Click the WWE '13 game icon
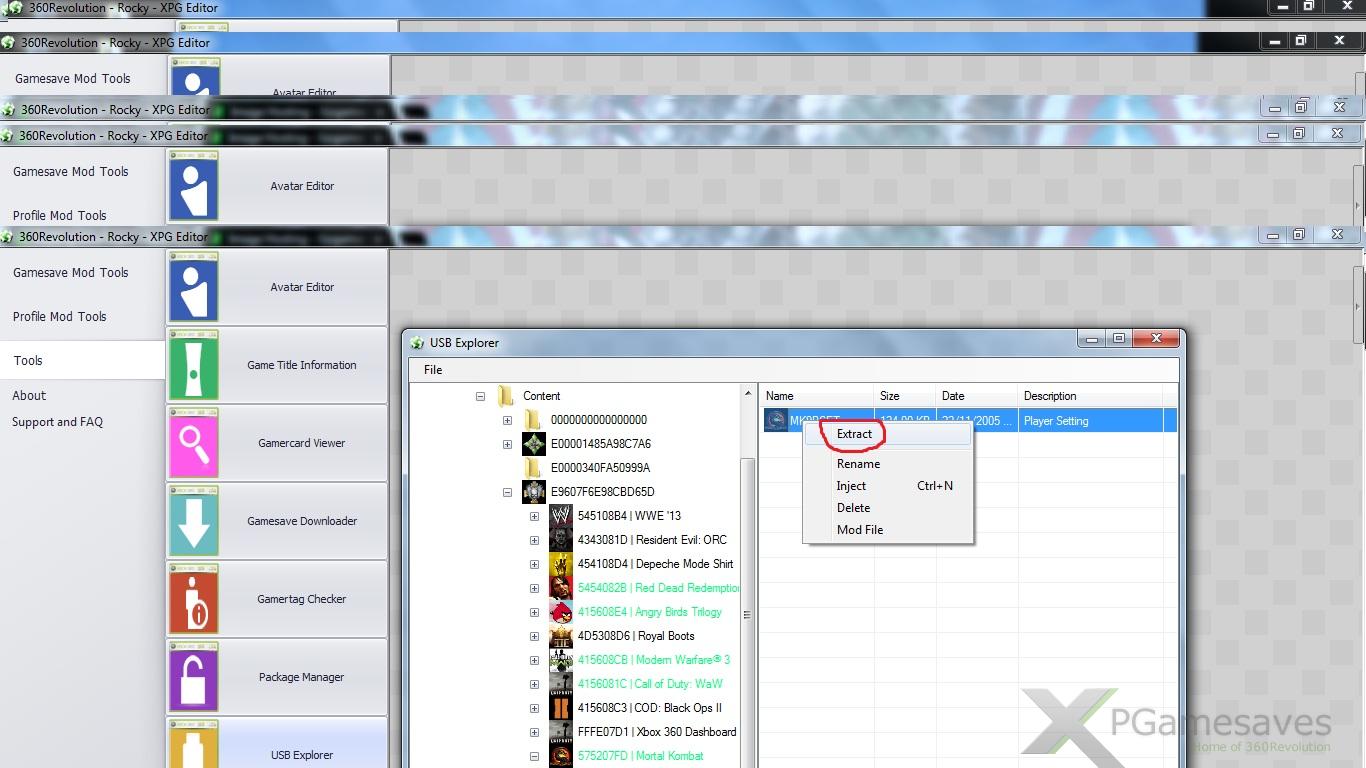 [561, 516]
